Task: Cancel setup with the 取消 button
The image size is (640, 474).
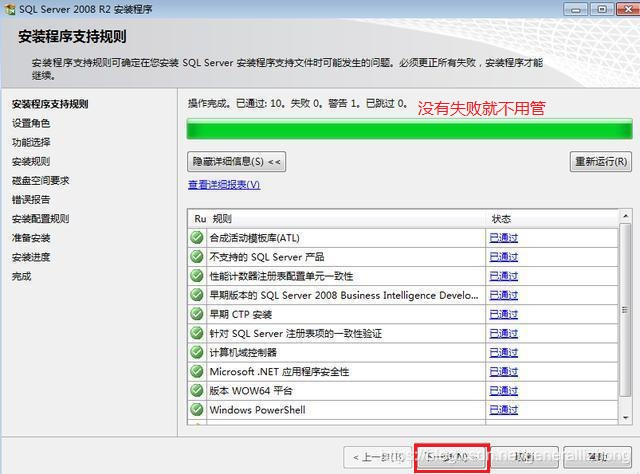Action: (524, 457)
